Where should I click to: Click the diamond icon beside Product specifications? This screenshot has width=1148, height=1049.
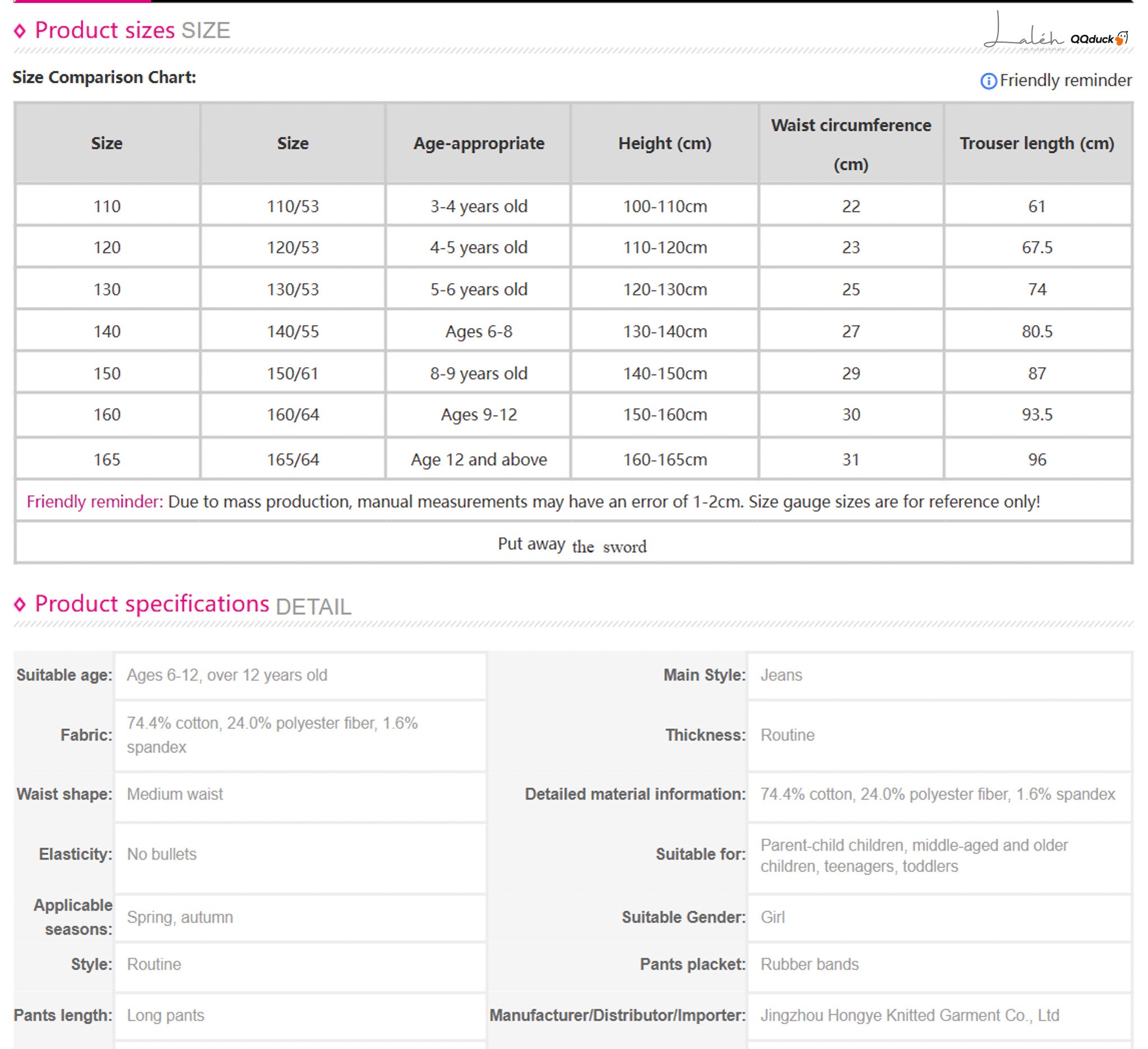[20, 604]
